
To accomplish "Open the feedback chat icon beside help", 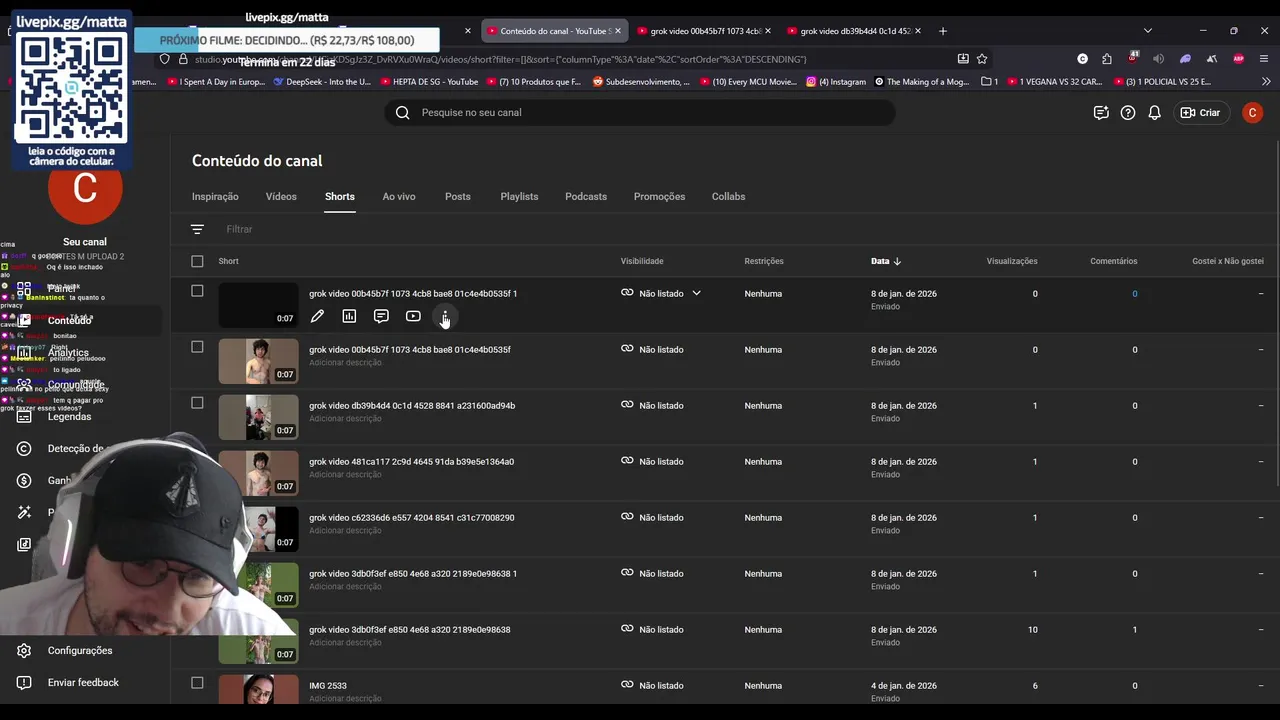I will click(1101, 113).
